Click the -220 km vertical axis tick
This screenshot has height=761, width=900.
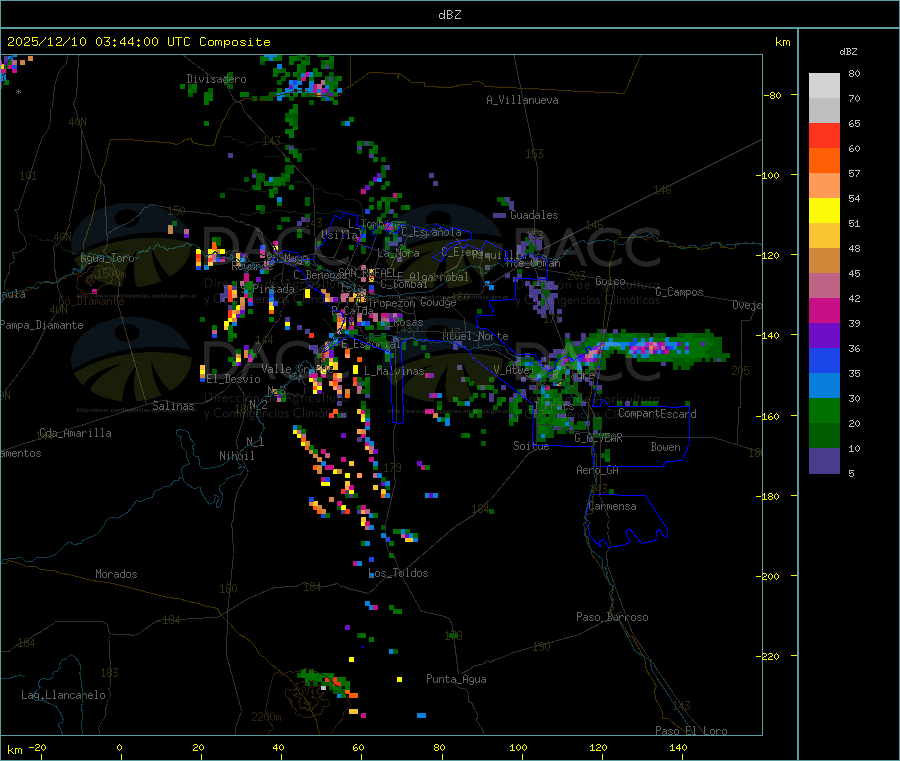point(769,656)
